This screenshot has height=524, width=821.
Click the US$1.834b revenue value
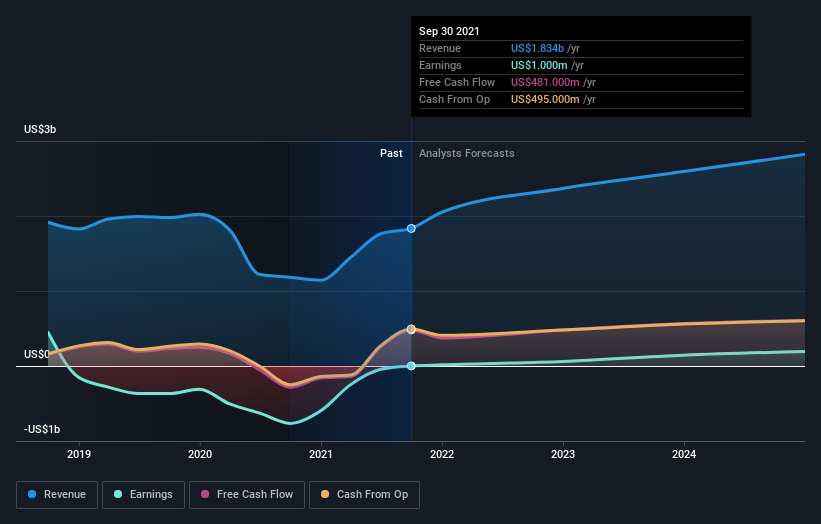click(537, 48)
